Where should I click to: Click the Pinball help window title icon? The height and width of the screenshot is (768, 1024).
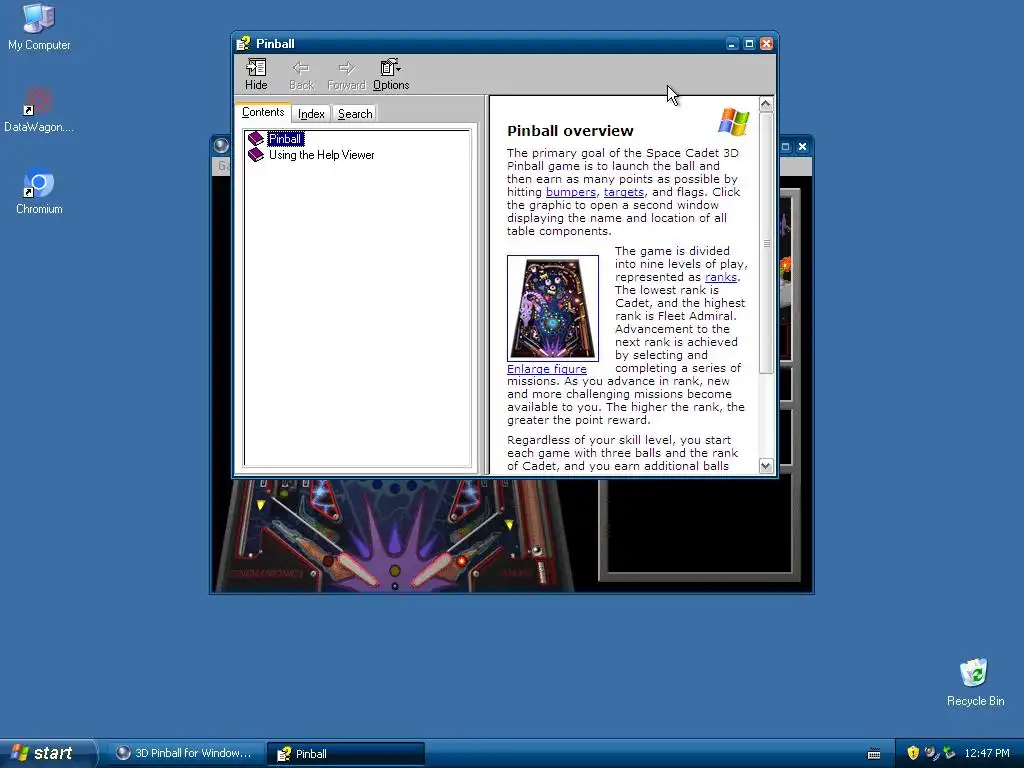[x=244, y=44]
